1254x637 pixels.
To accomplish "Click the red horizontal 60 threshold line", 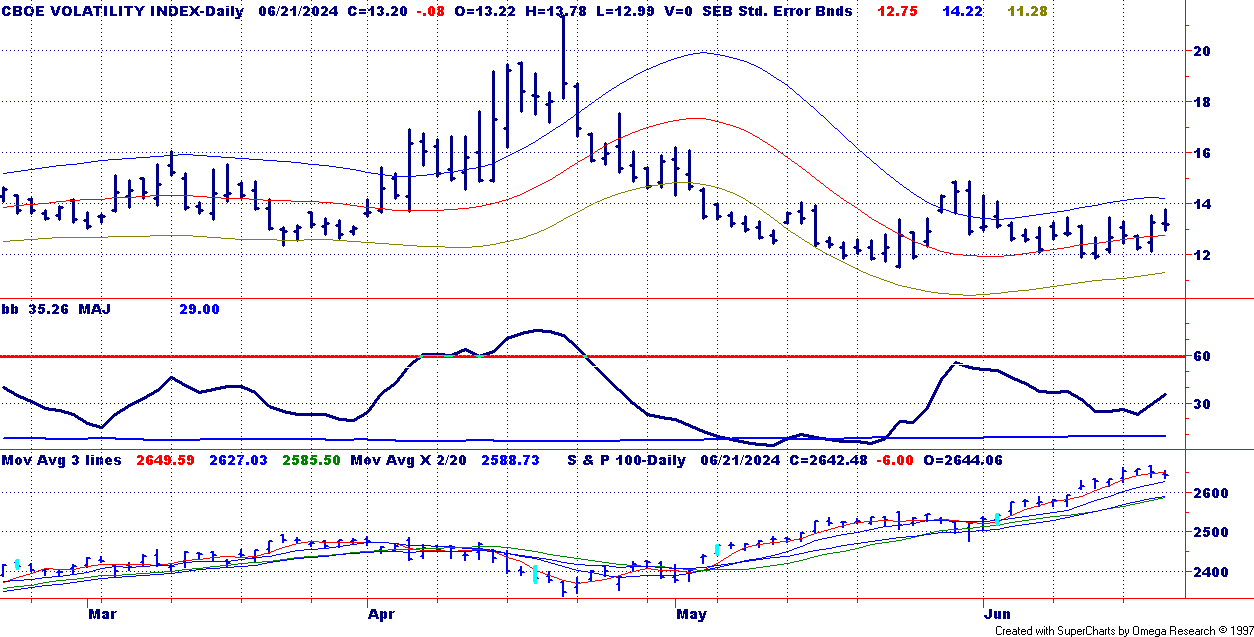I will pyautogui.click(x=594, y=356).
